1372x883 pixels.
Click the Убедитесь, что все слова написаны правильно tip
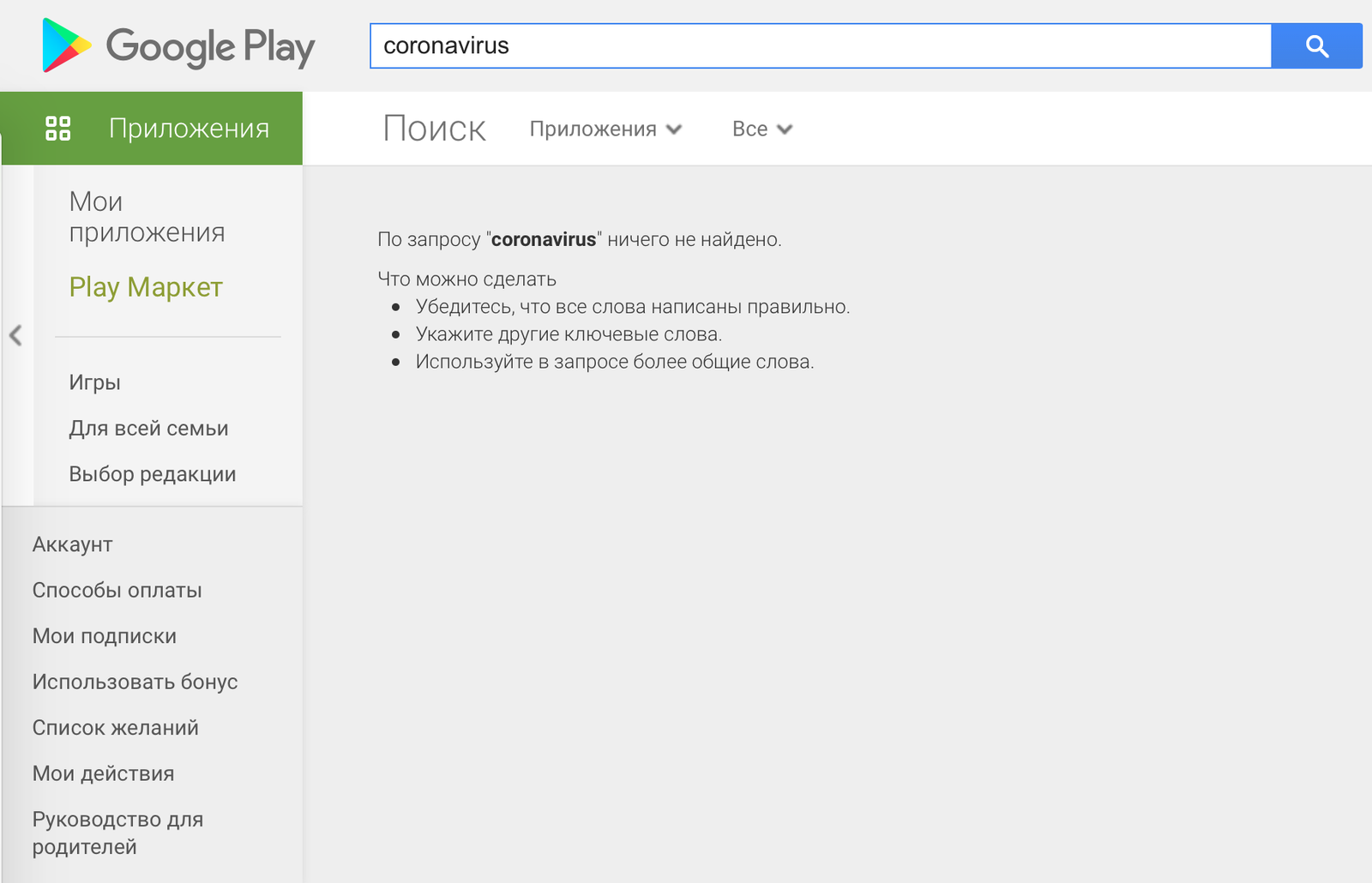[x=633, y=307]
